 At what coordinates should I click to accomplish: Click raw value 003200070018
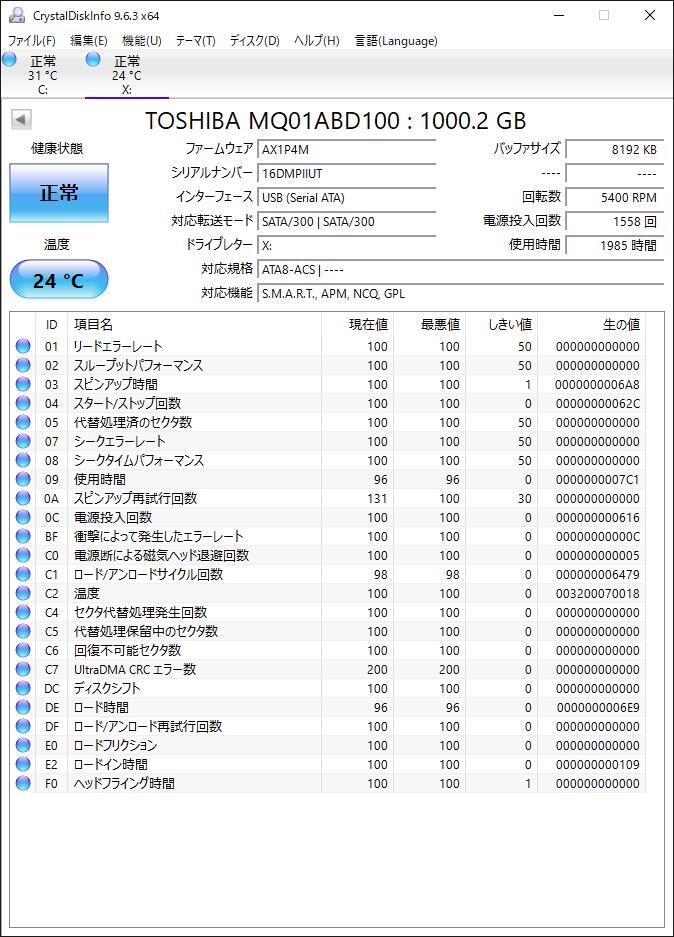point(597,593)
